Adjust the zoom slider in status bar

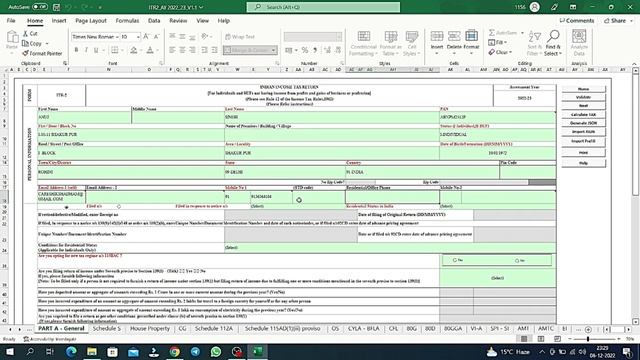[x=588, y=339]
